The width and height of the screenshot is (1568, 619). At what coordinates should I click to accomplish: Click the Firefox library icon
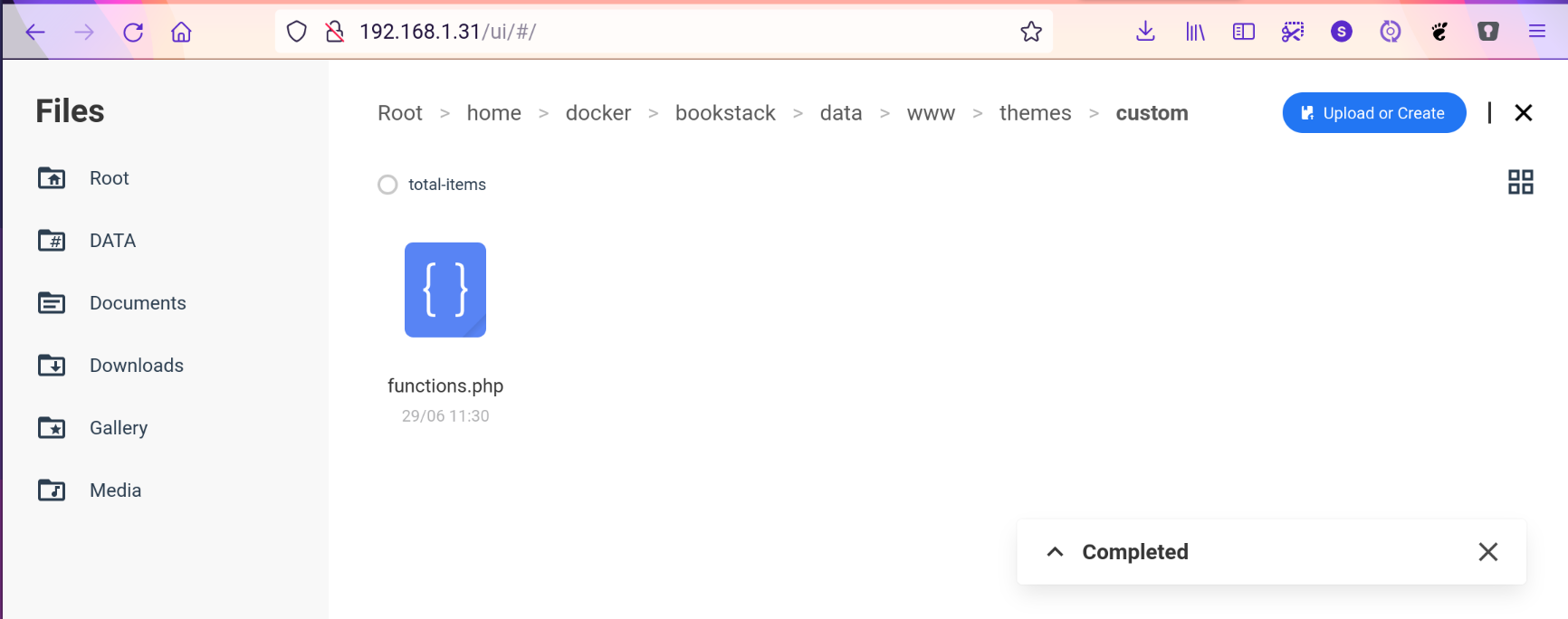[1195, 32]
